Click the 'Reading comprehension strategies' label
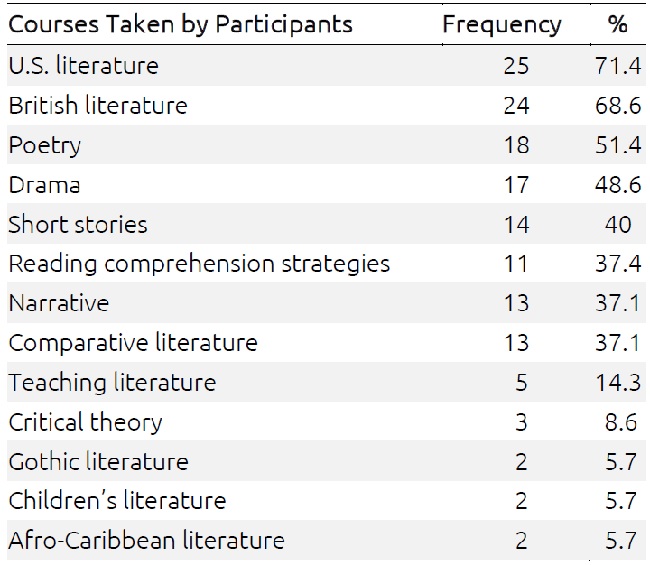 pyautogui.click(x=199, y=264)
